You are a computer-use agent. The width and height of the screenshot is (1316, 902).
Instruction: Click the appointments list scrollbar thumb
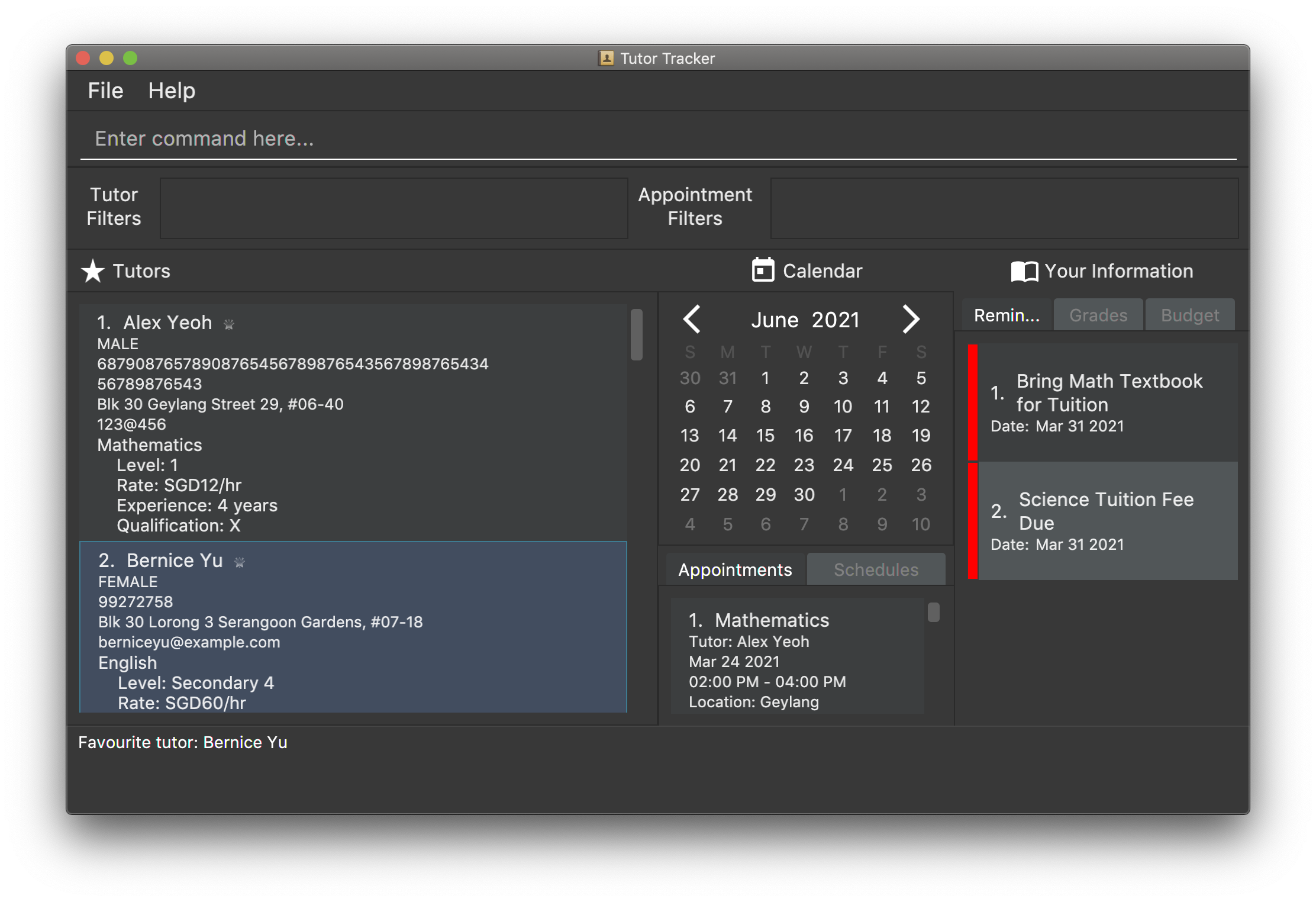coord(934,613)
